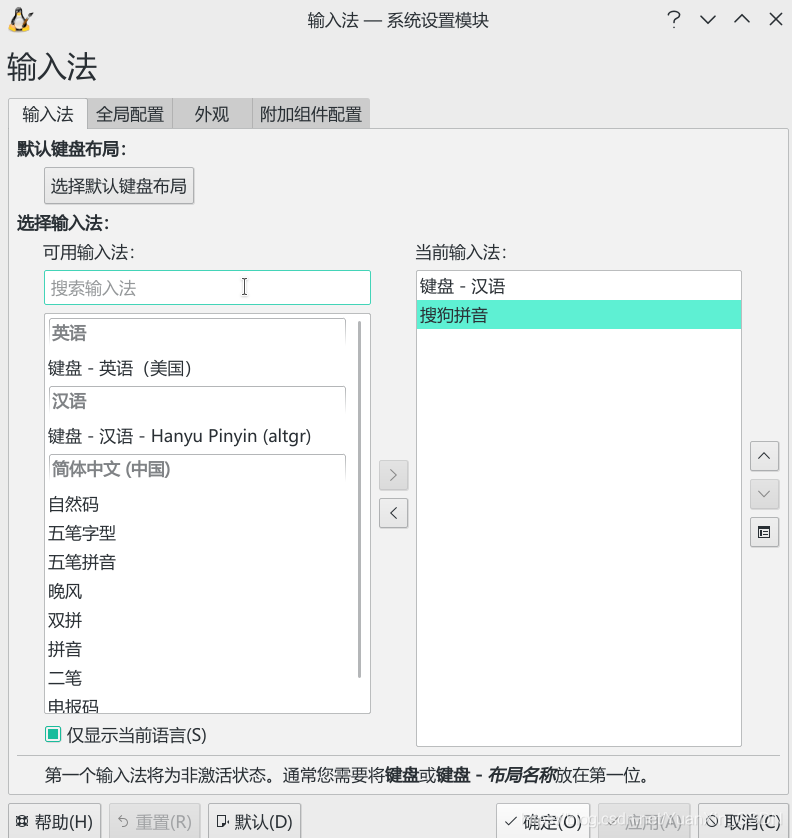Select 五笔字型 input method
The height and width of the screenshot is (838, 792).
pos(198,533)
